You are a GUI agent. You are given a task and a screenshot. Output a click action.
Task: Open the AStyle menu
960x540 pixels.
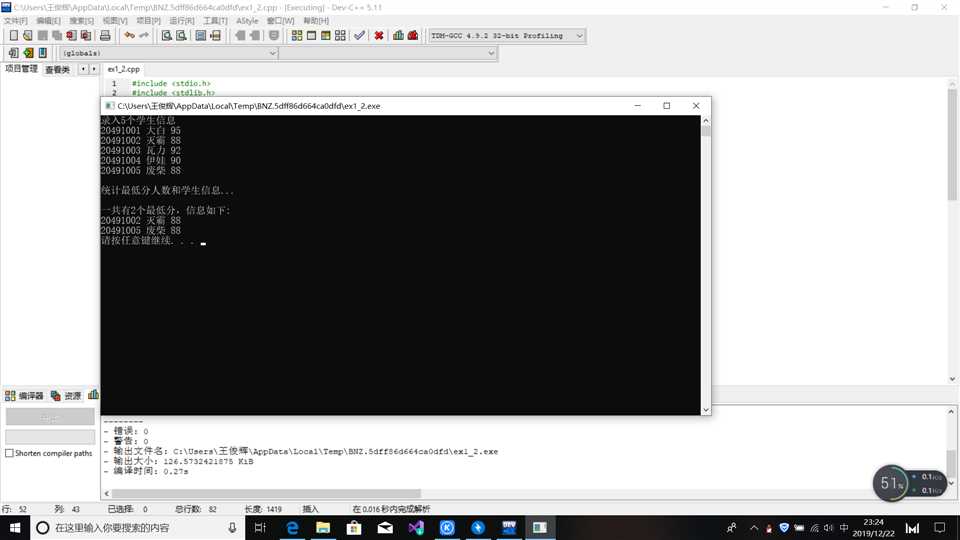[247, 21]
